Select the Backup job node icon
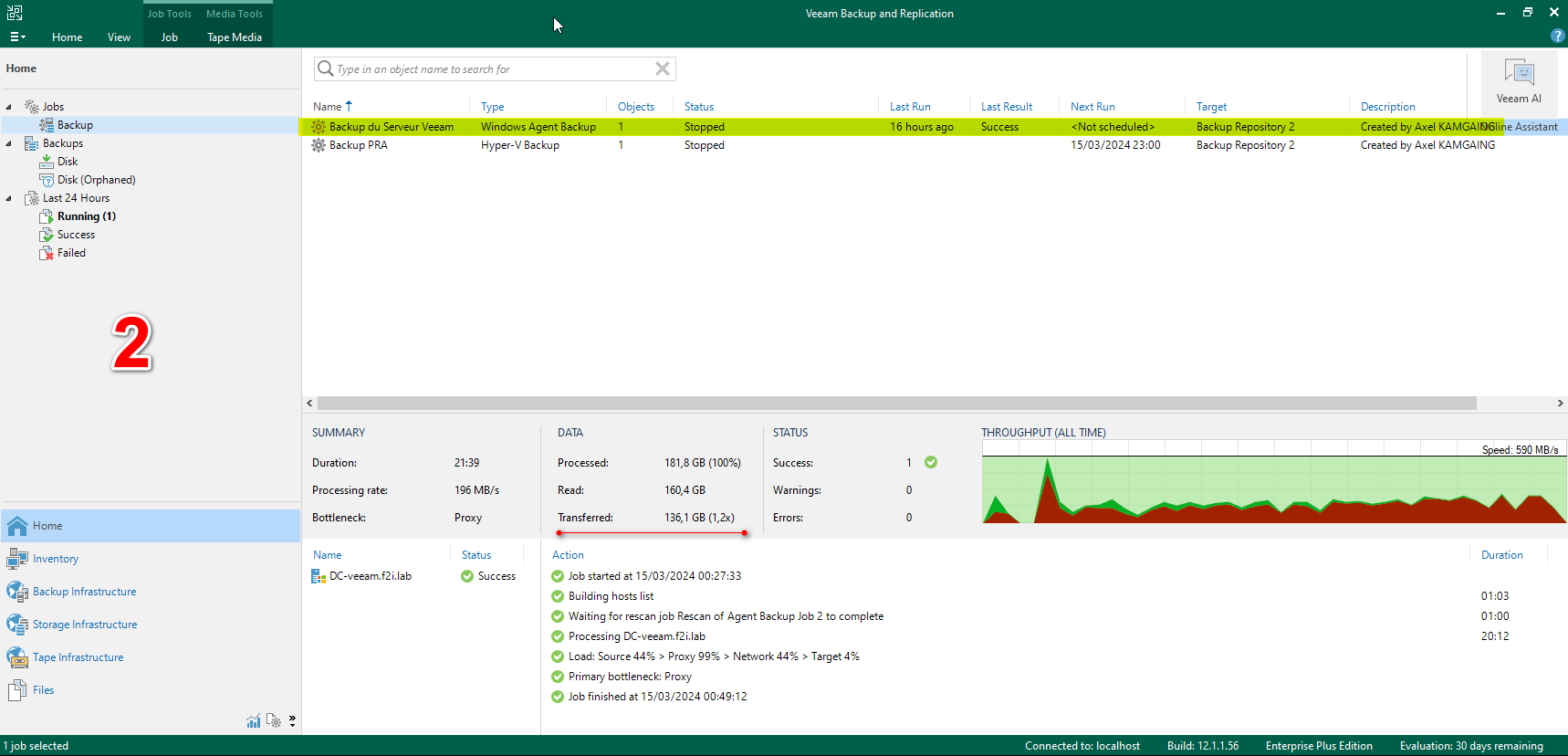1568x756 pixels. pos(47,125)
